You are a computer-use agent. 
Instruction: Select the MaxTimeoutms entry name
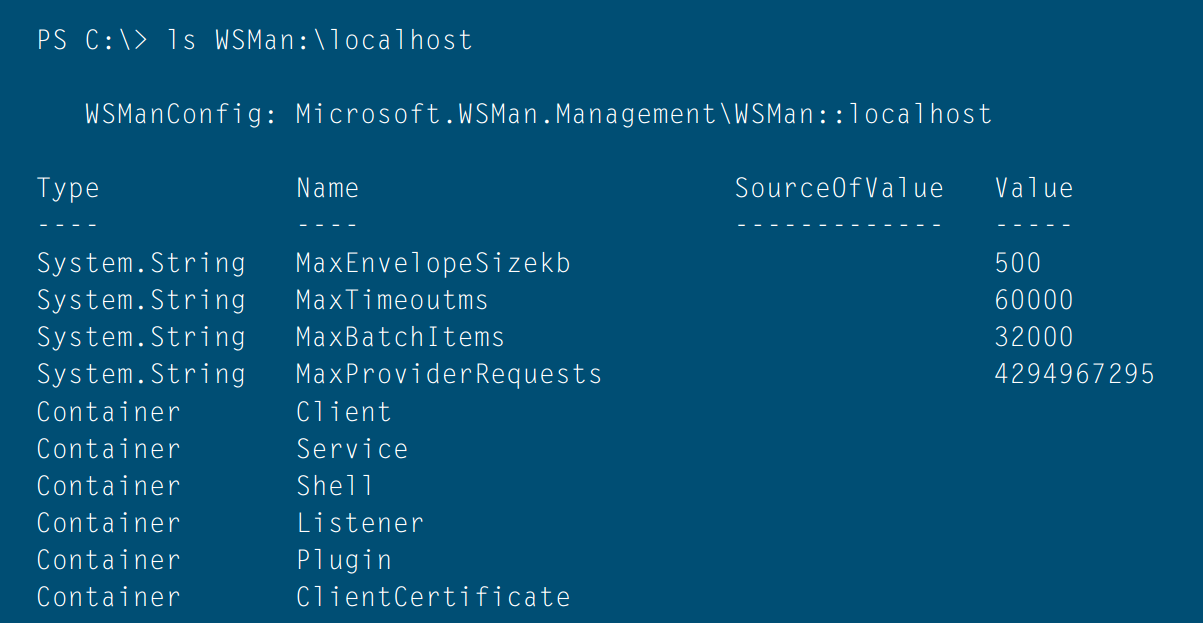pyautogui.click(x=392, y=301)
